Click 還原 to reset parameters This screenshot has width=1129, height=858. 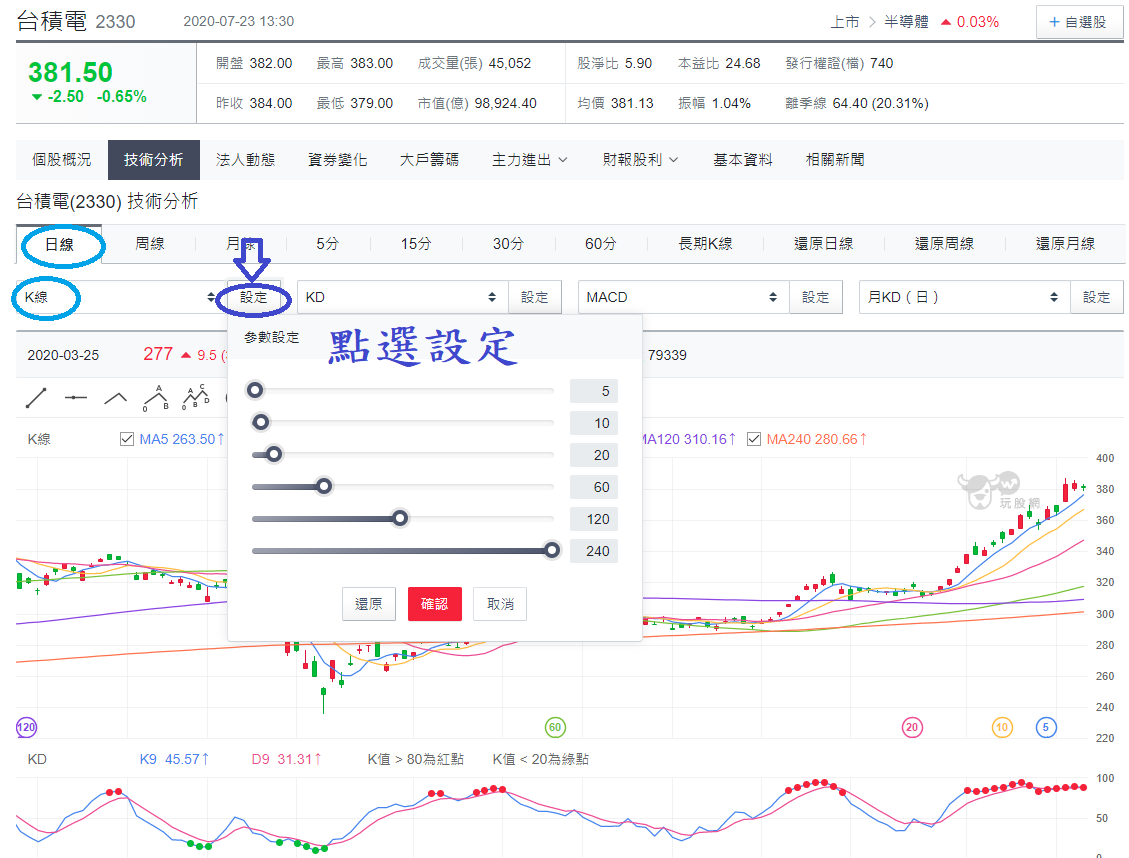[368, 604]
